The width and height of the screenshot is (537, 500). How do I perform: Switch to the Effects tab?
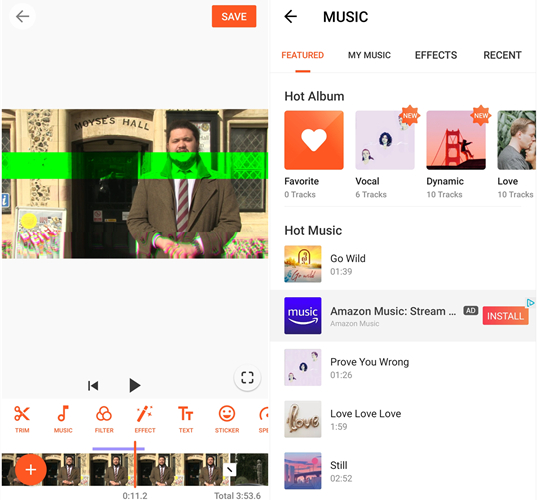click(x=436, y=55)
